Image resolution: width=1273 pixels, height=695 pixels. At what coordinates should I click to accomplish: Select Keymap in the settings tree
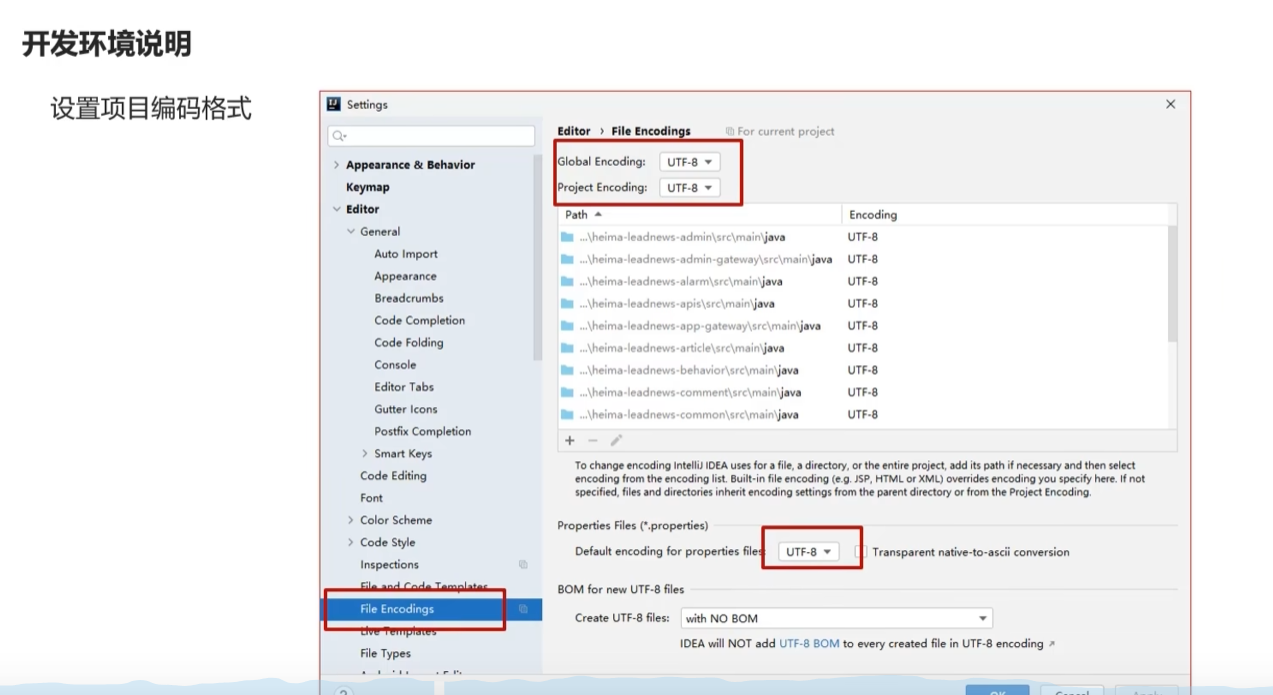(368, 187)
